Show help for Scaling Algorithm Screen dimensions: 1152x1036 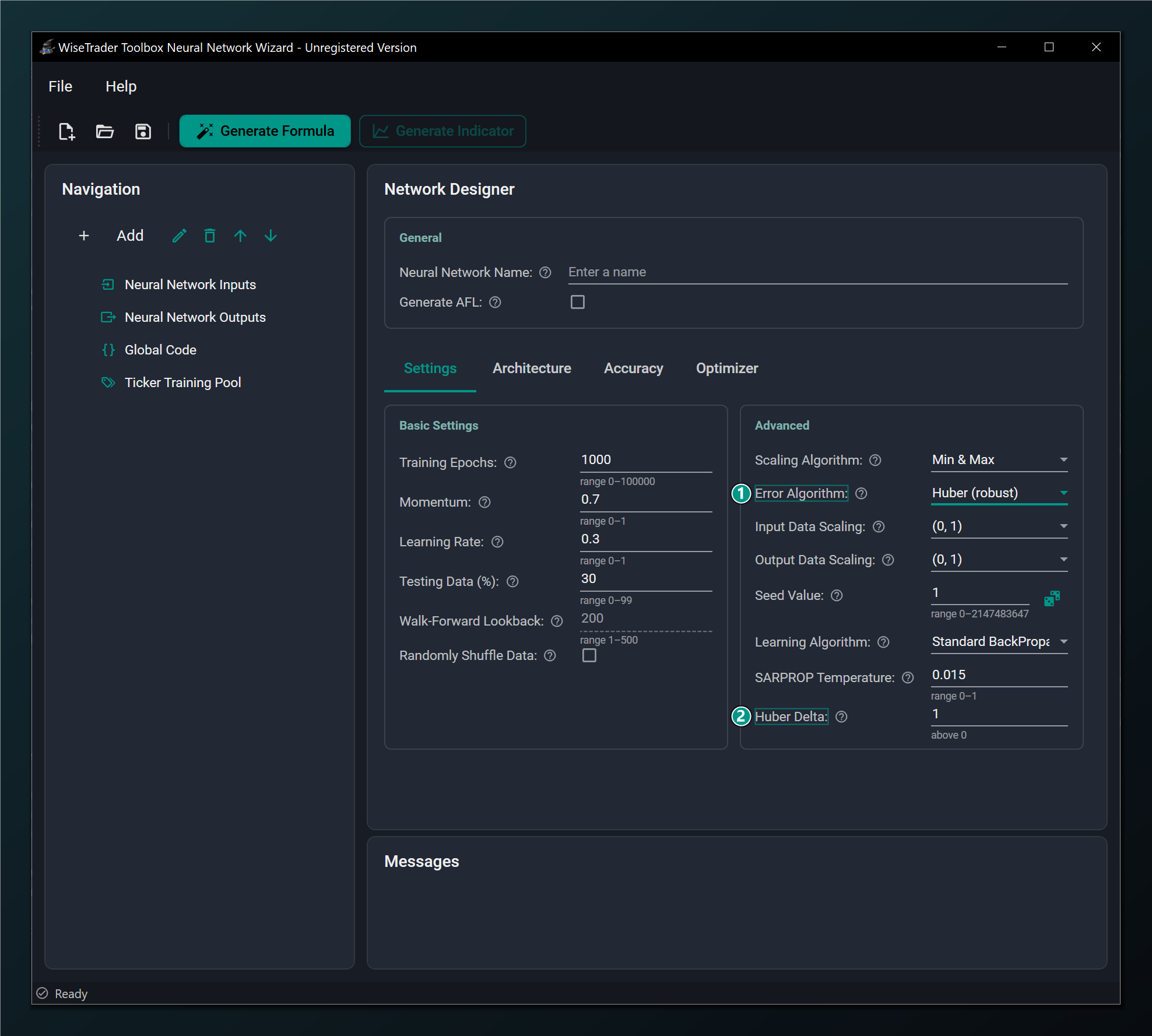pos(875,460)
